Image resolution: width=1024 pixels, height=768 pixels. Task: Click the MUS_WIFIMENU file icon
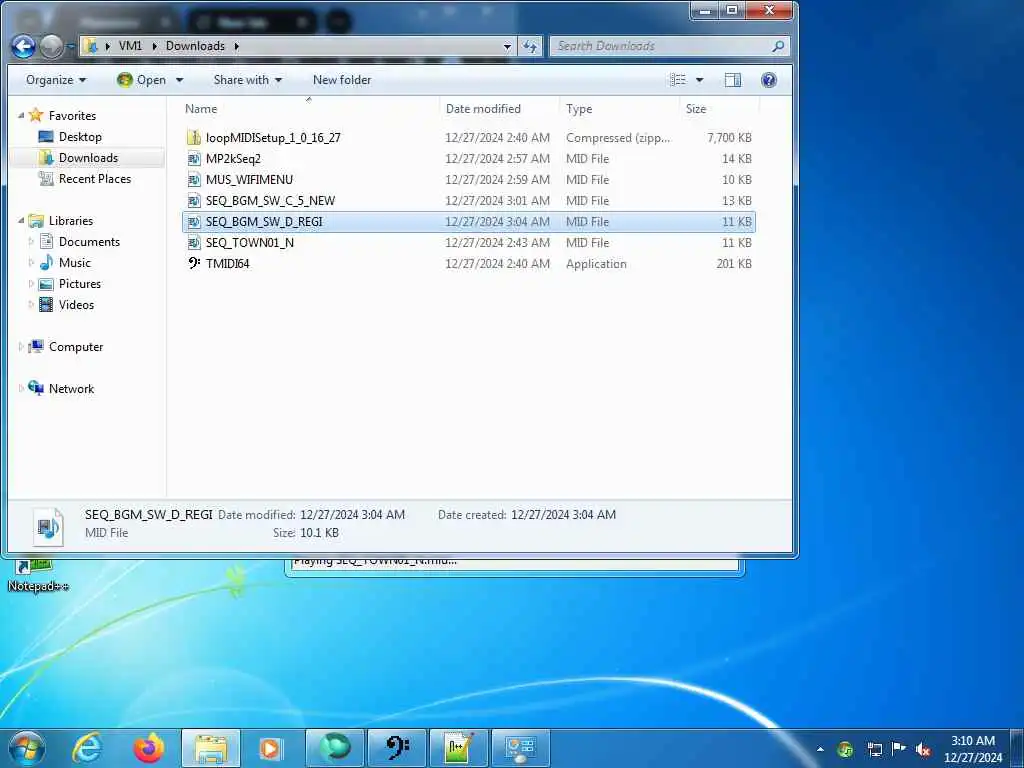coord(193,180)
